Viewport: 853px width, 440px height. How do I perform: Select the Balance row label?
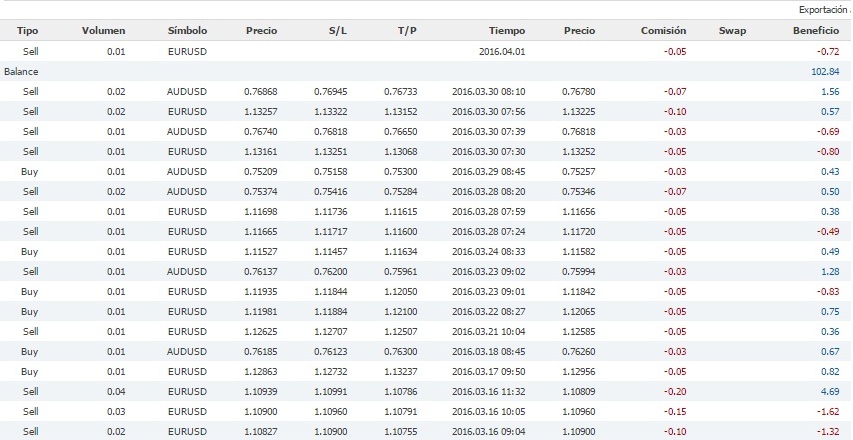(x=20, y=72)
